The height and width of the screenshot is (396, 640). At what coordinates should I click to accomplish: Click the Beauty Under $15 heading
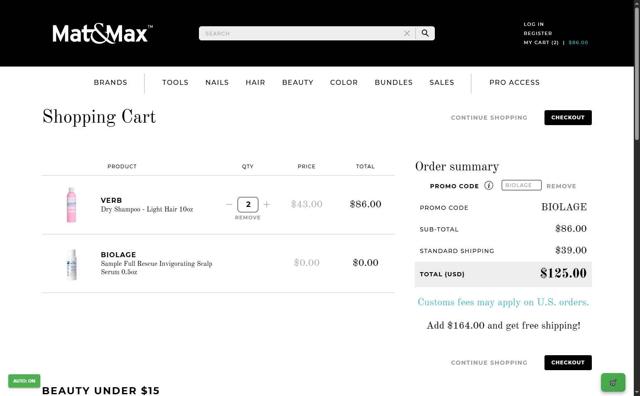tap(101, 391)
